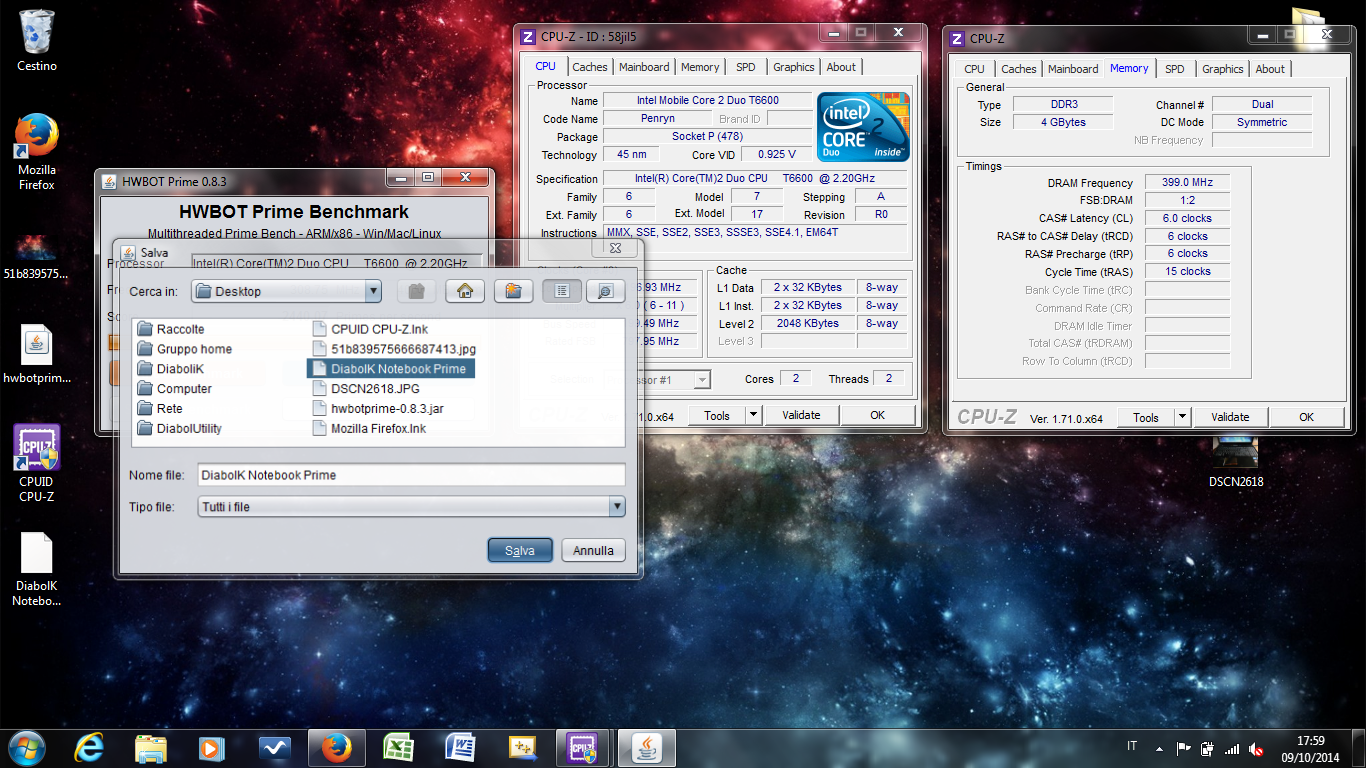
Task: Switch to About tab in right CPU-Z window
Action: click(1270, 69)
